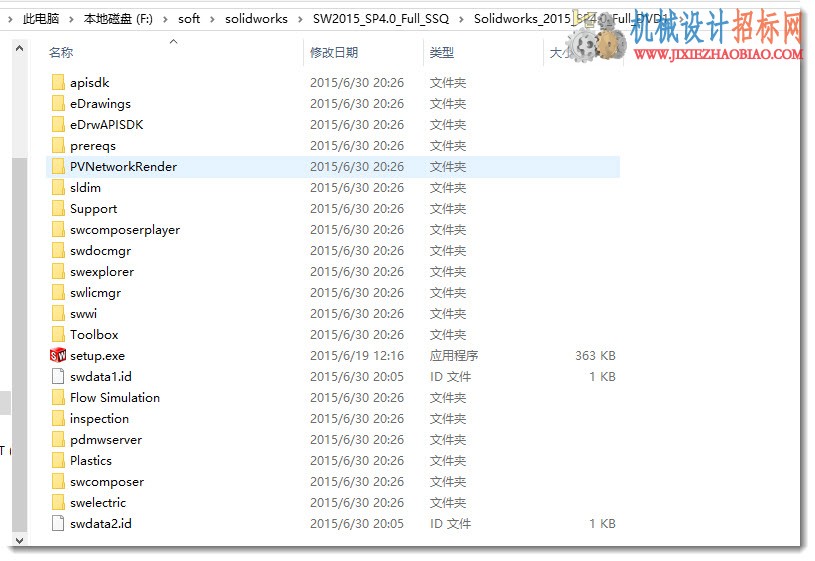
Task: Click the swdocmgr folder icon
Action: (58, 251)
